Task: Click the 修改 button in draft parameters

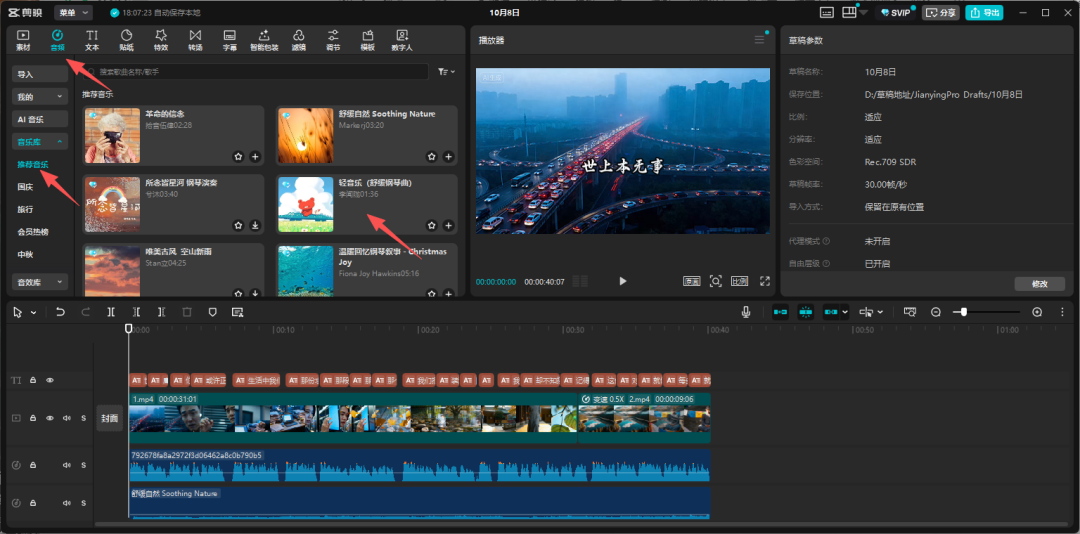Action: [x=1039, y=284]
